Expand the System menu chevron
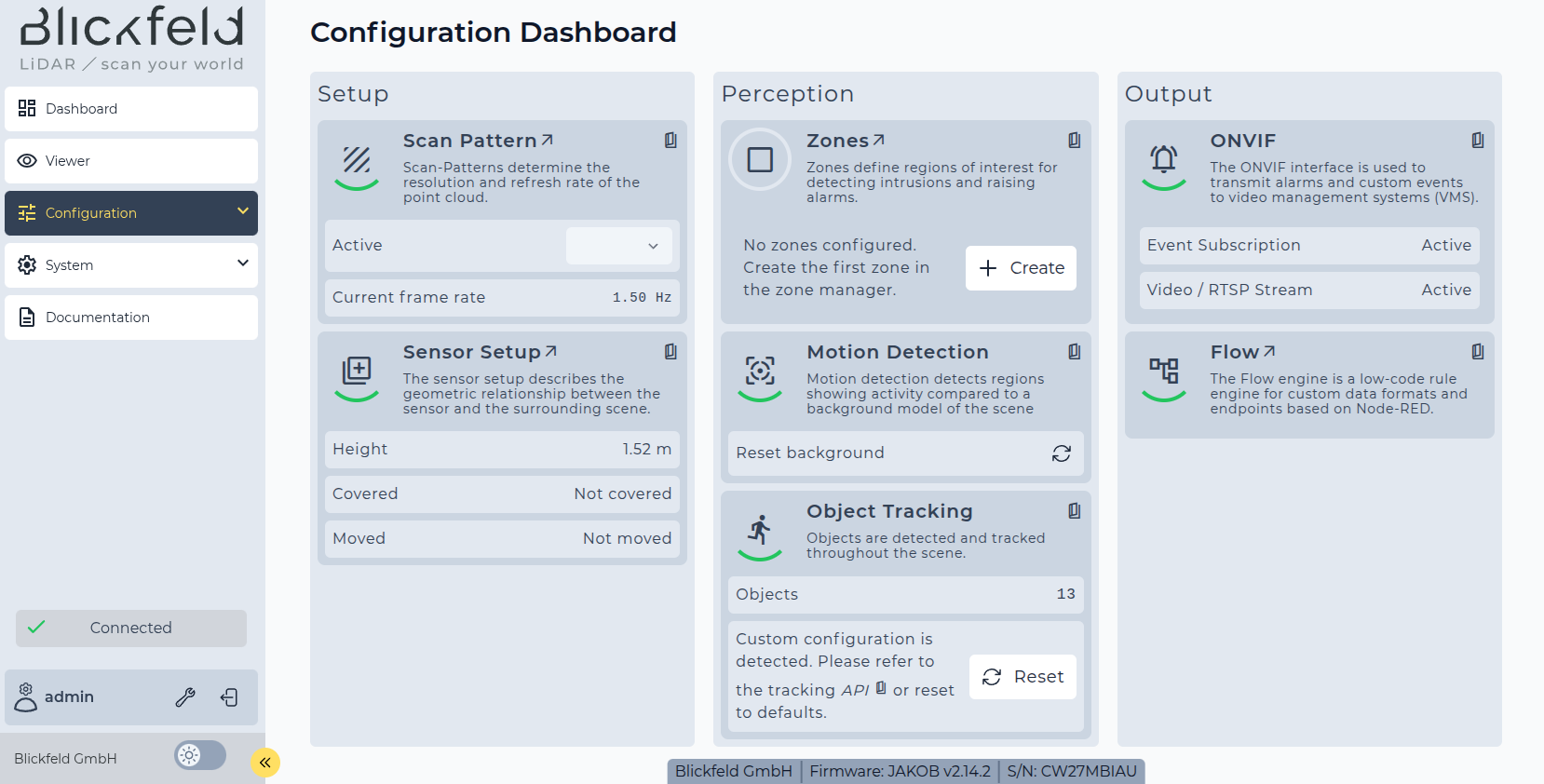Viewport: 1544px width, 784px height. pos(243,264)
